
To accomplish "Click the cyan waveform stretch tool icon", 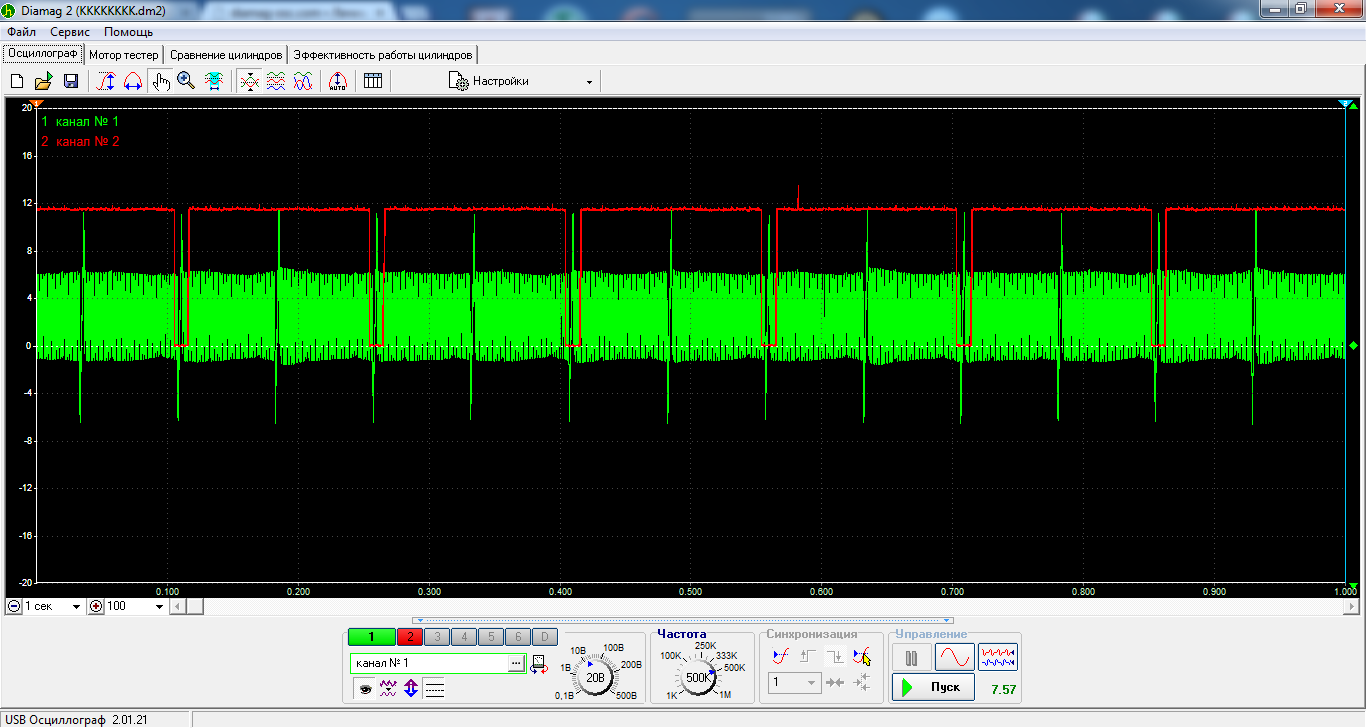I will (214, 82).
